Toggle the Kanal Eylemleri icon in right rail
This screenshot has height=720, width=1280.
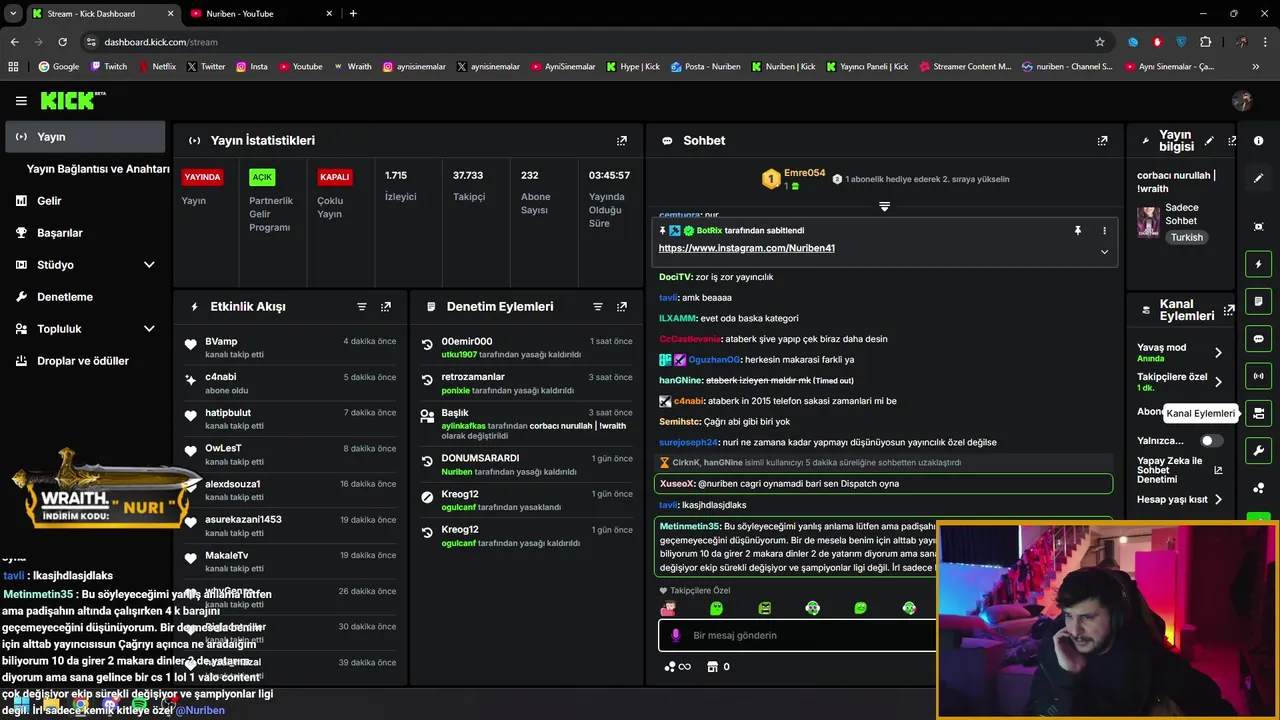coord(1258,413)
